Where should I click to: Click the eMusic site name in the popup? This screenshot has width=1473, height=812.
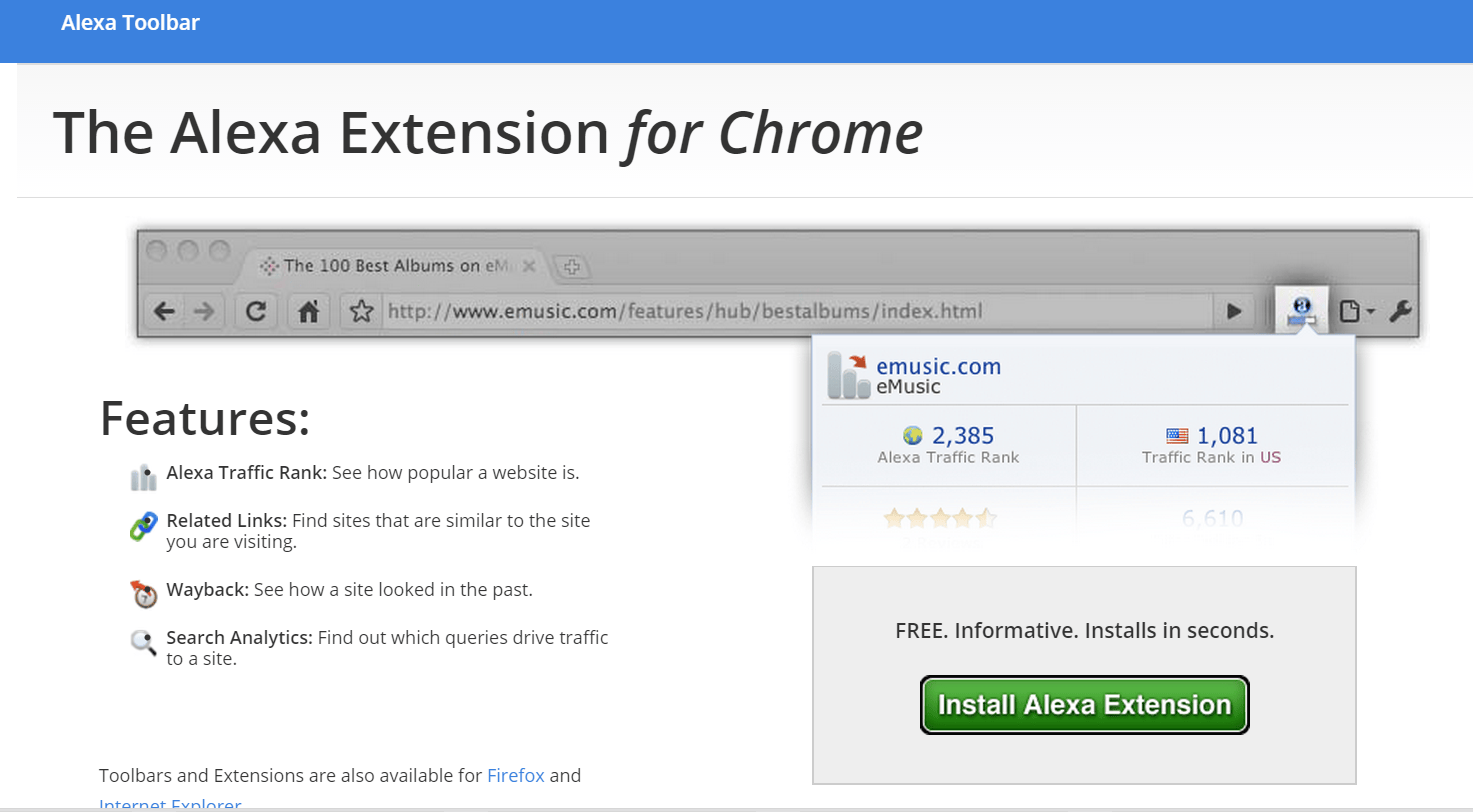click(908, 387)
